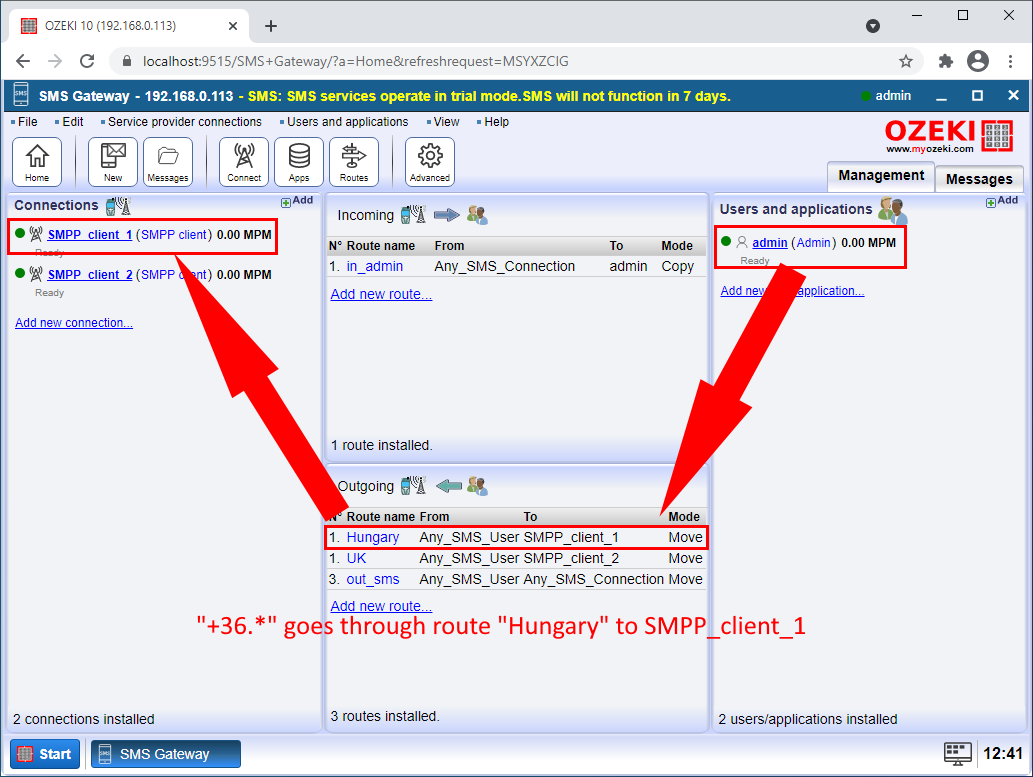Click the '3 routes installed.' status text
This screenshot has height=777, width=1033.
[385, 716]
